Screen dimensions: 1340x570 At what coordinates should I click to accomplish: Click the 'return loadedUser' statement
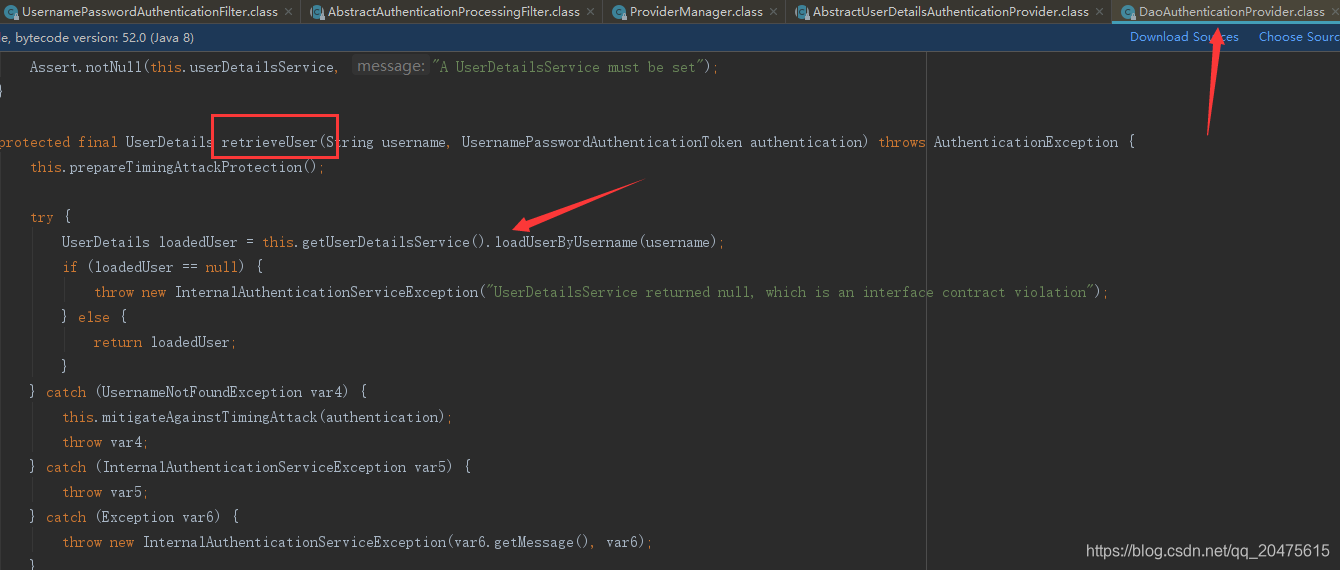tap(165, 342)
